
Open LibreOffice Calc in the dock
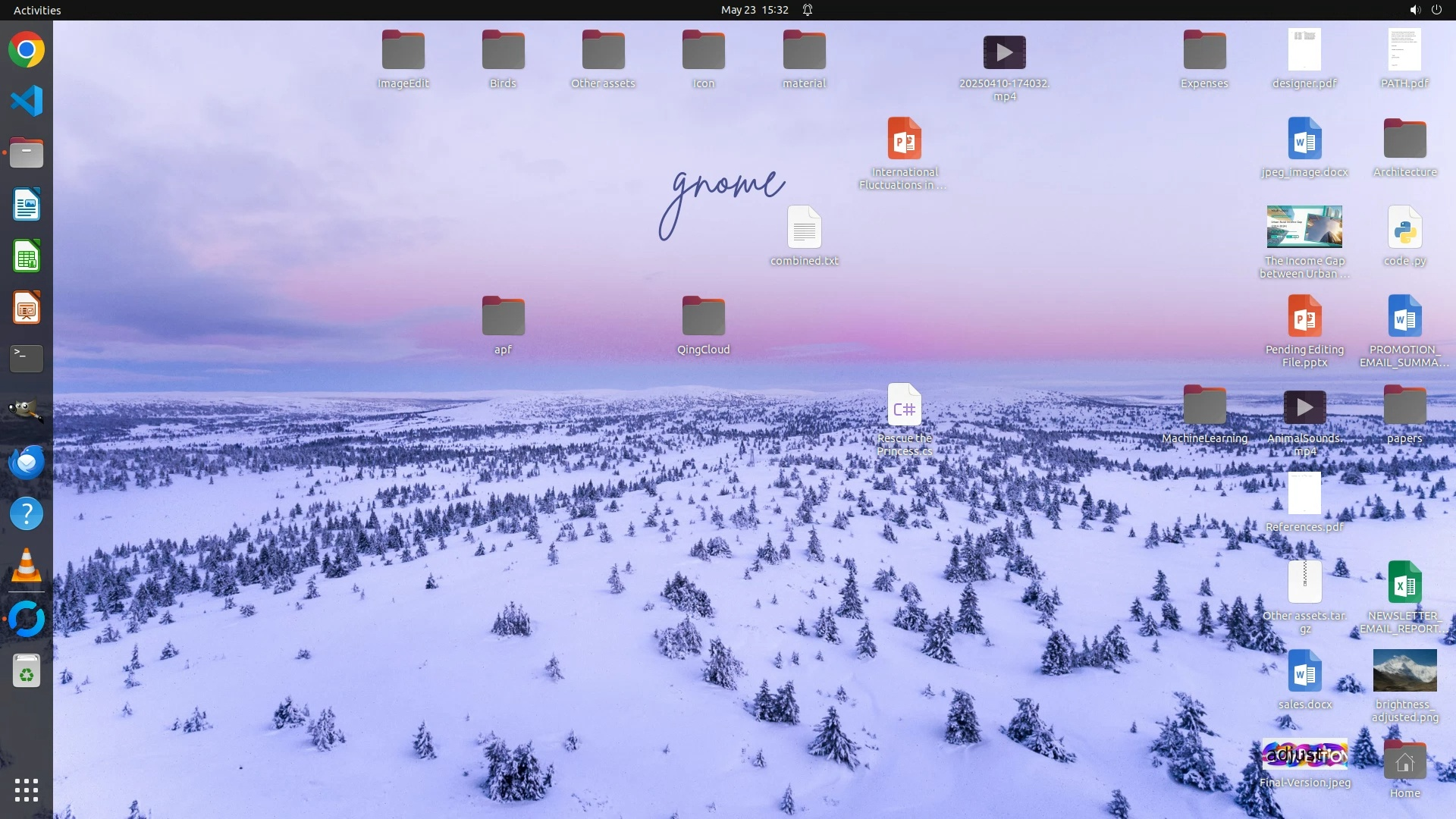[x=27, y=256]
